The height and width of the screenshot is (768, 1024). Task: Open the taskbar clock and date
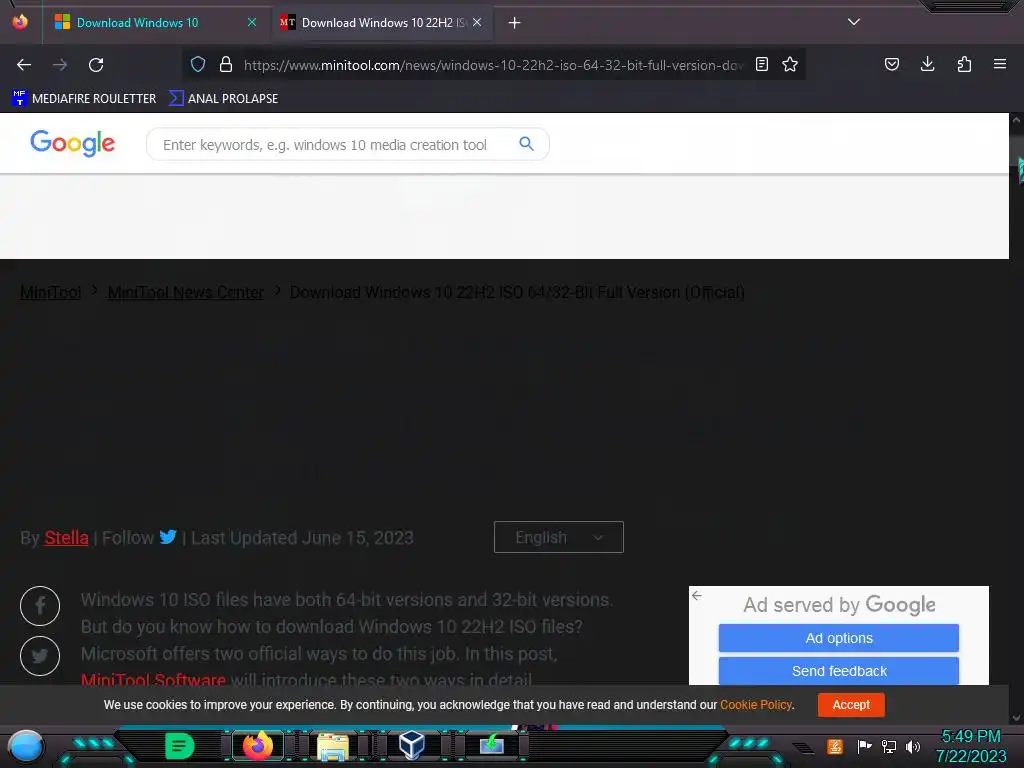click(x=971, y=746)
